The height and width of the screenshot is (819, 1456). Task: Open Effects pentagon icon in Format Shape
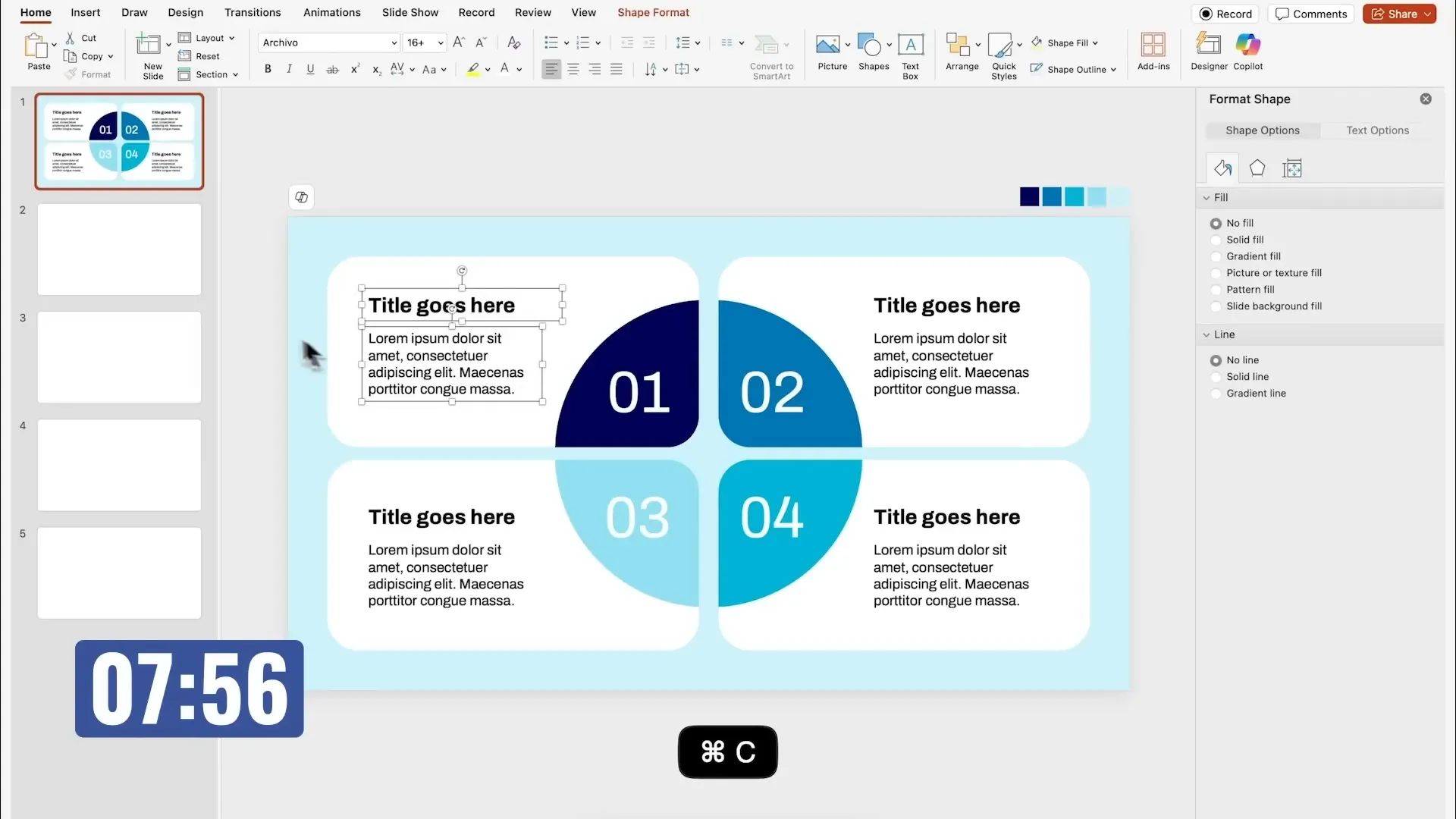(1257, 168)
